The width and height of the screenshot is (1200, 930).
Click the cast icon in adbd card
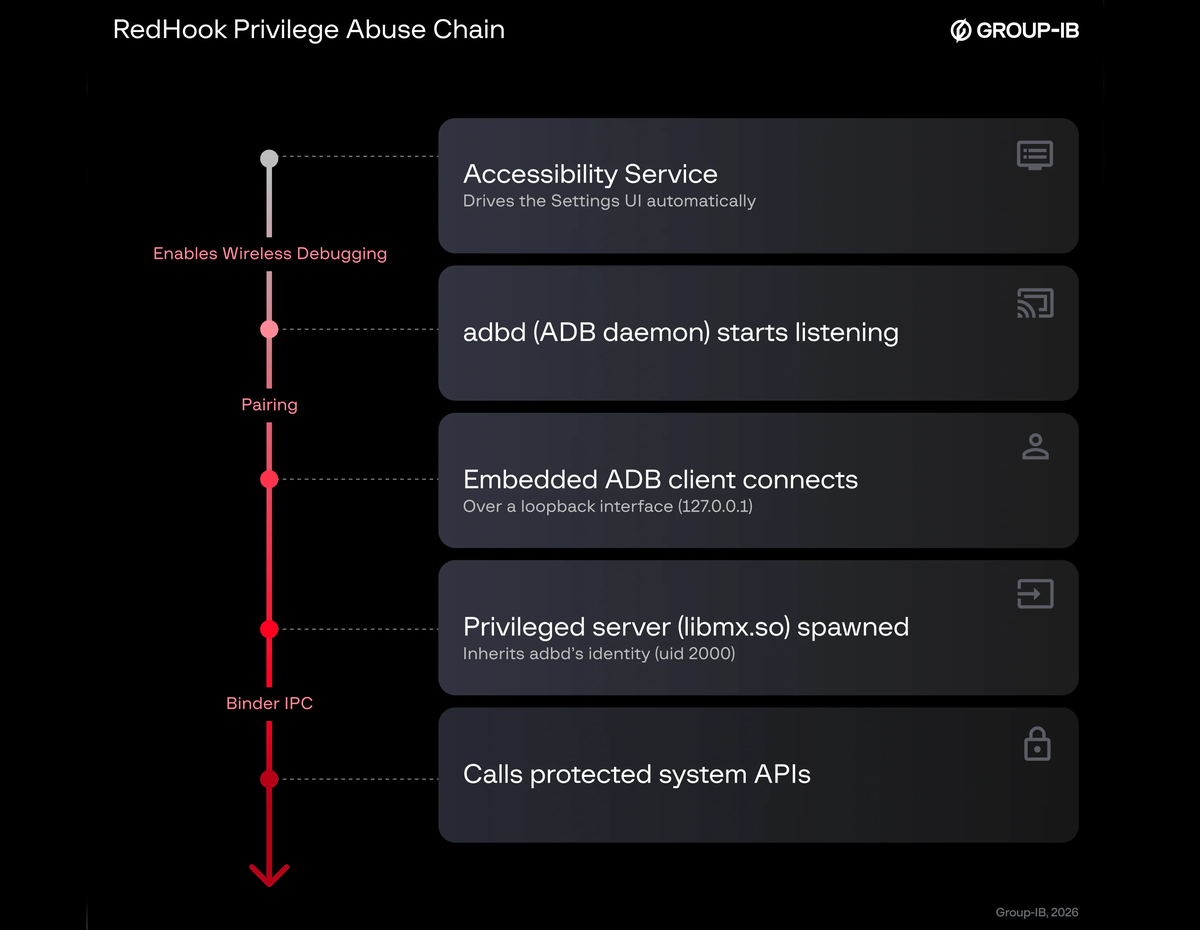click(x=1035, y=303)
